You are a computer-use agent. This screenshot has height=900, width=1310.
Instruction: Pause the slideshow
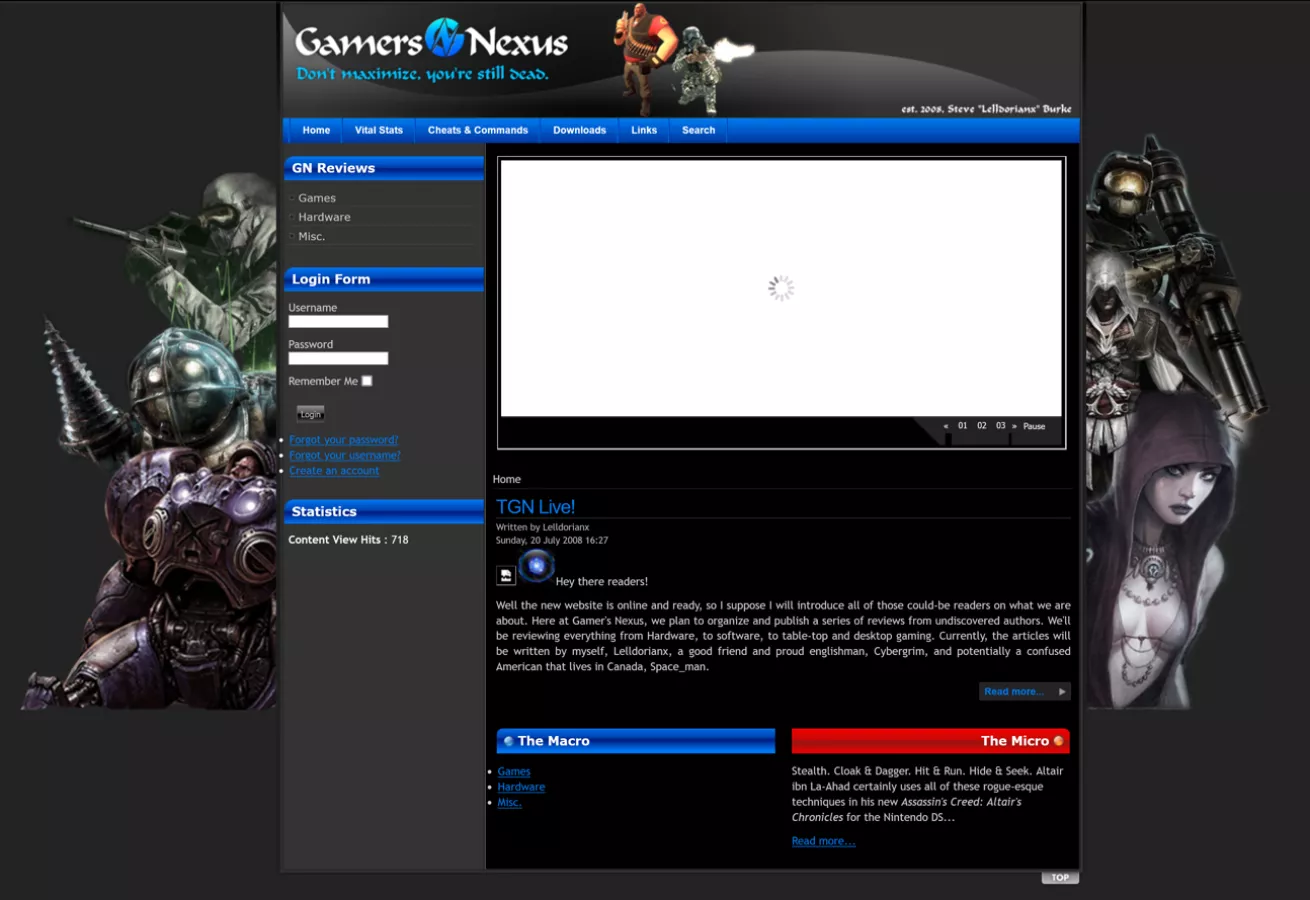1034,426
